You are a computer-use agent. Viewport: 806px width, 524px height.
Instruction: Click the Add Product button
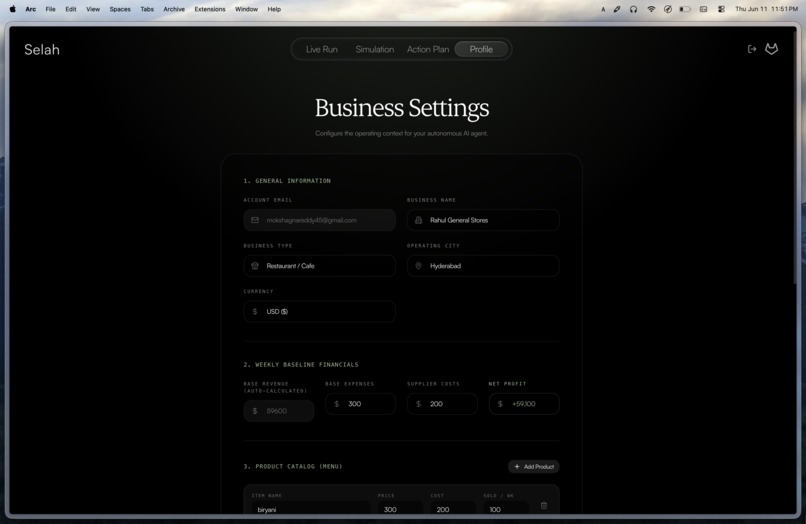534,466
